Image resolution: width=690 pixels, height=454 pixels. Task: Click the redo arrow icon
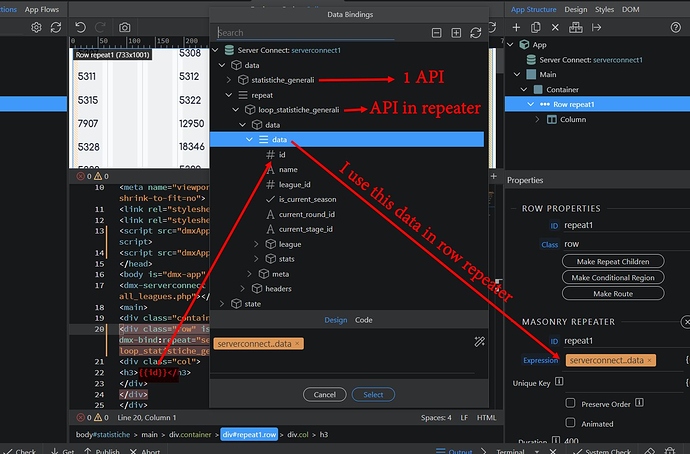click(x=100, y=27)
